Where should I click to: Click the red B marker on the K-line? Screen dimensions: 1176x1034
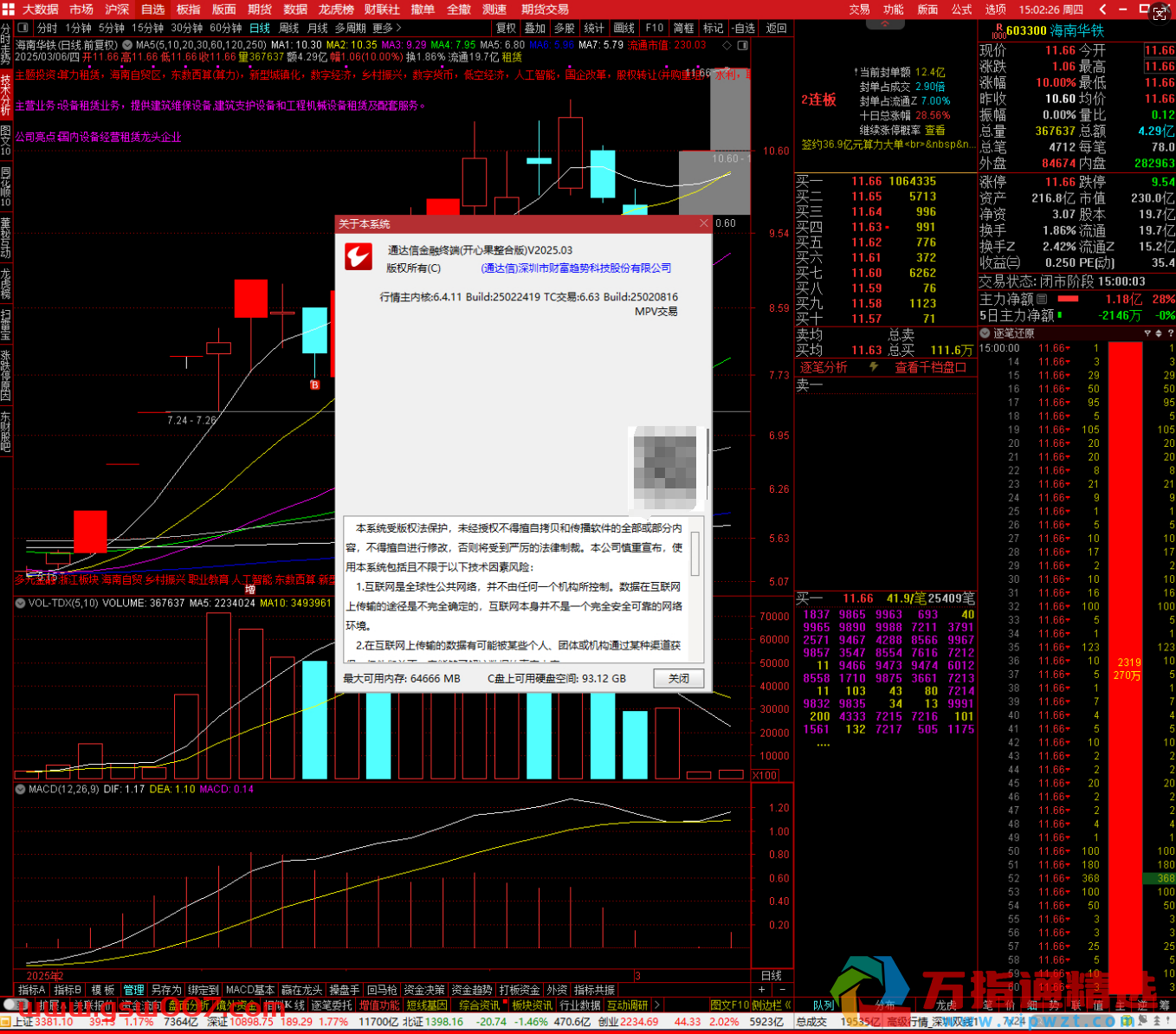point(314,385)
